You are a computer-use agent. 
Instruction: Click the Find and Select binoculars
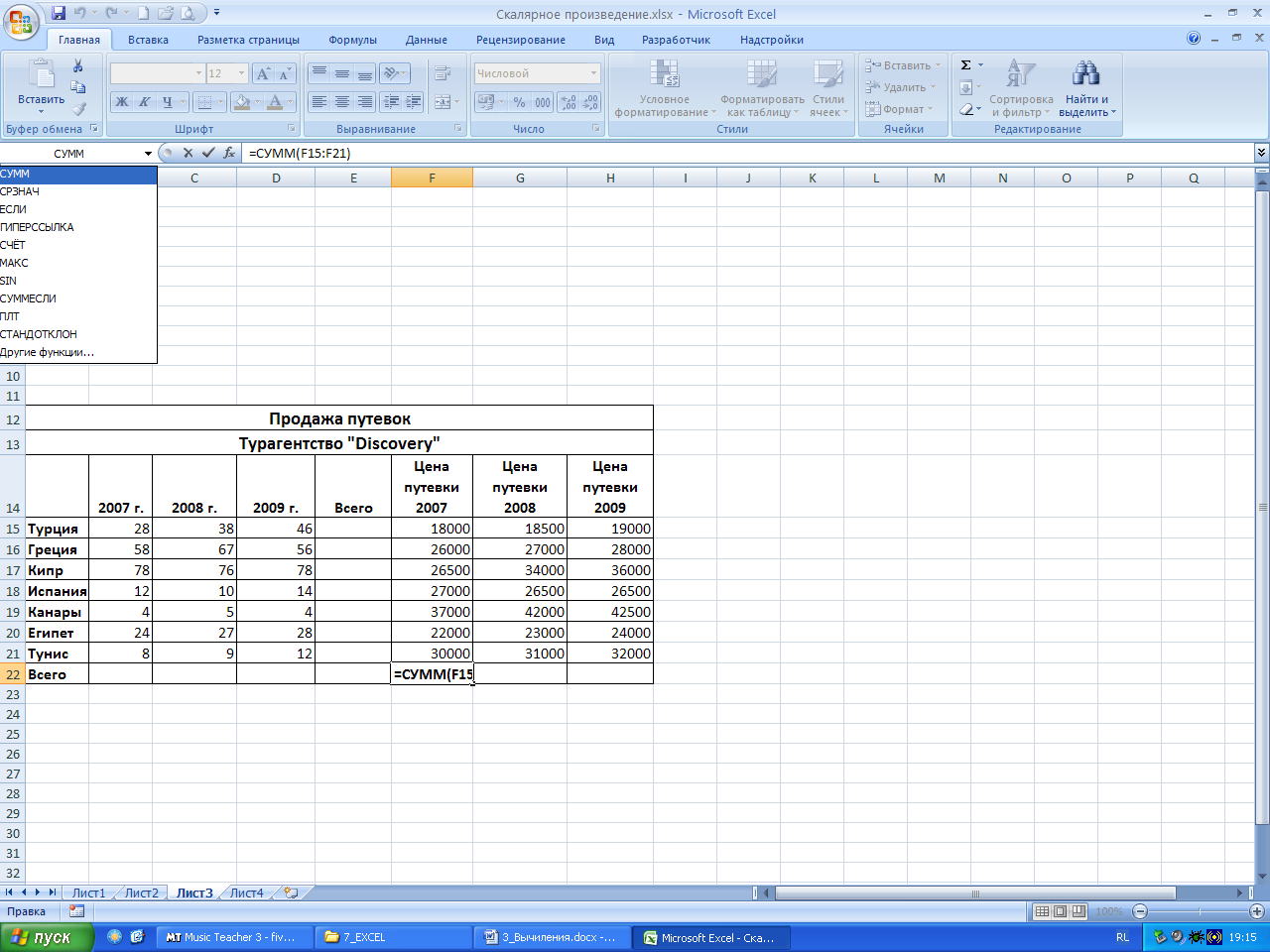(1086, 73)
